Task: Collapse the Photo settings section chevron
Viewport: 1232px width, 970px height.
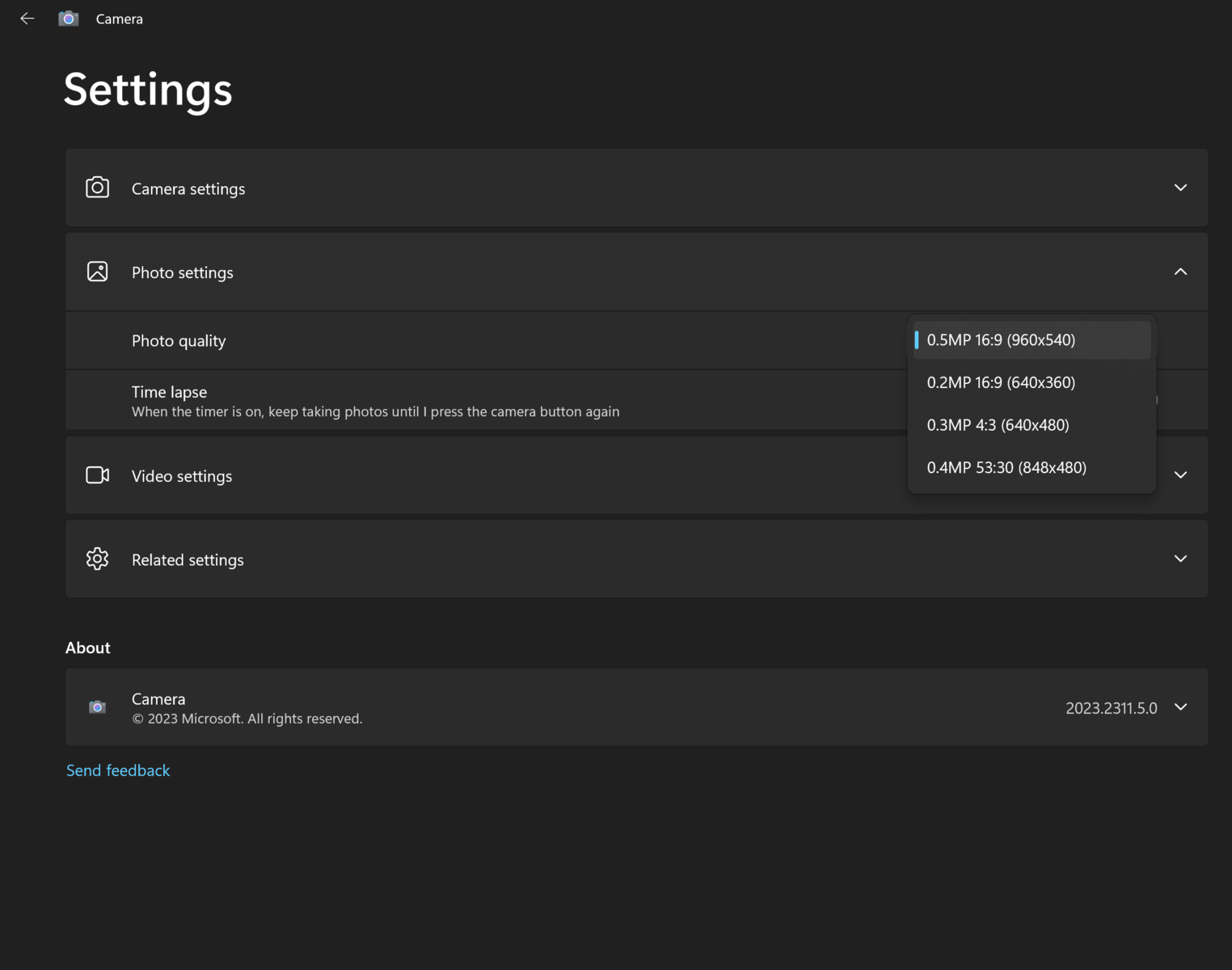Action: tap(1180, 272)
